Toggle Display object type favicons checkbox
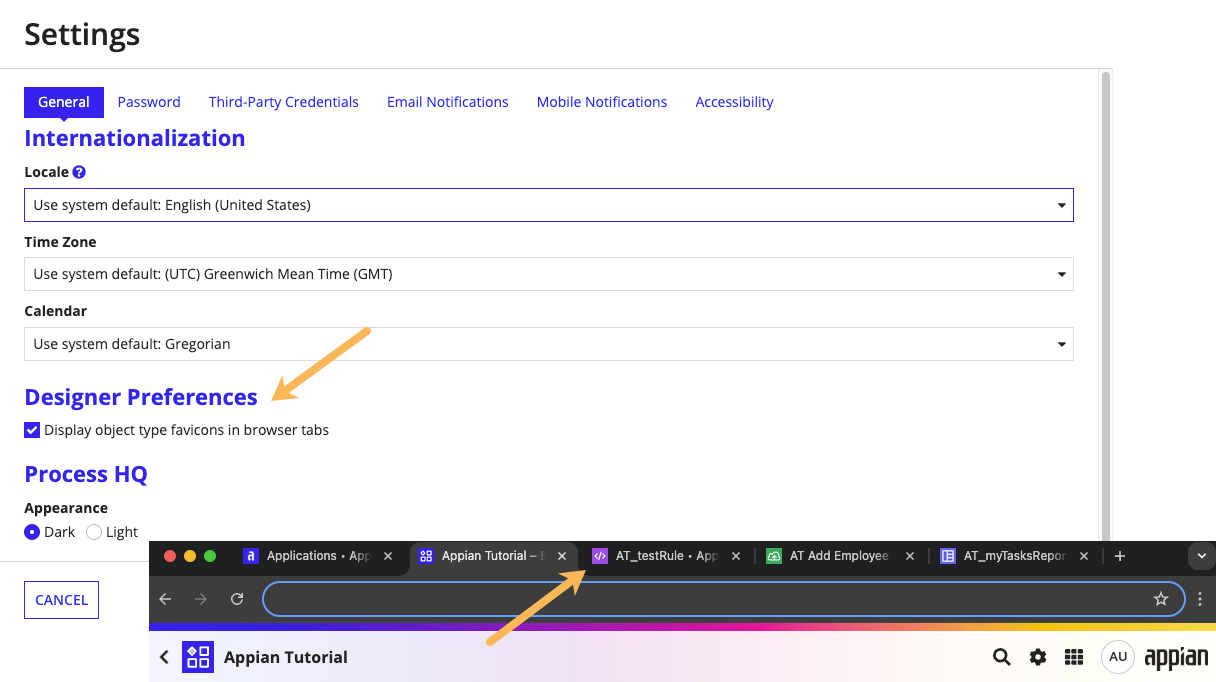This screenshot has height=682, width=1216. (32, 430)
